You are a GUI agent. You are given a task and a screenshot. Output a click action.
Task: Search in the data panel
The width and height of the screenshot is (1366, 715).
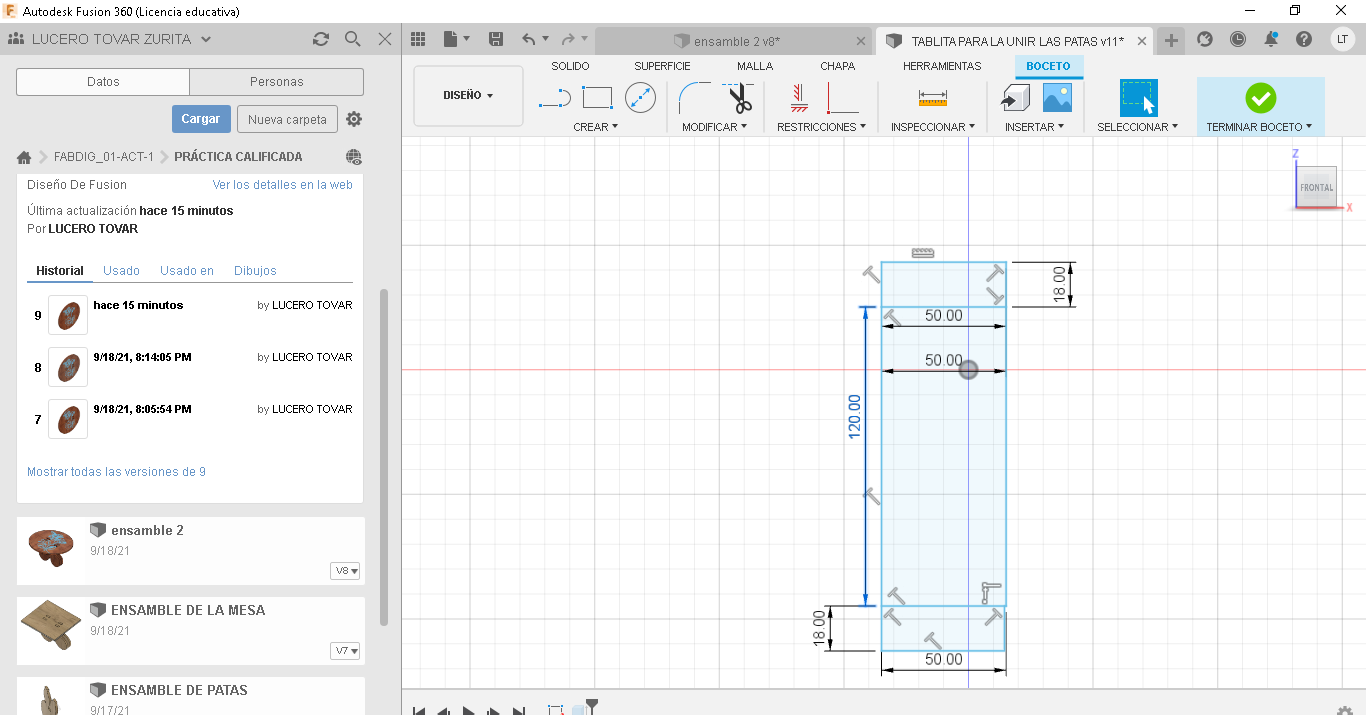(352, 39)
